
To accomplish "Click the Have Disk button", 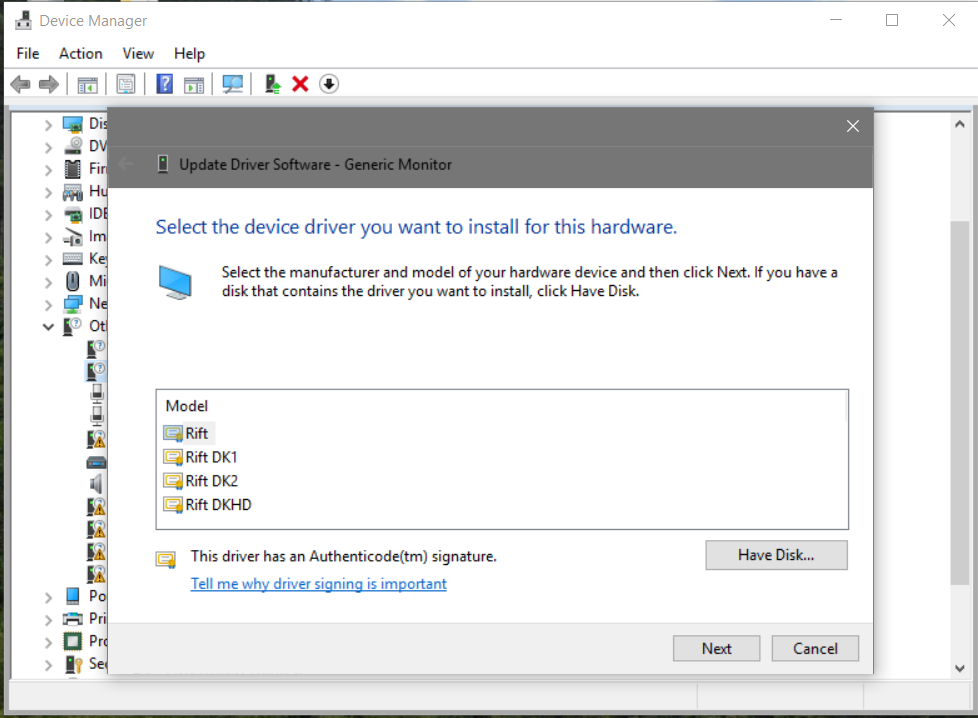I will point(776,555).
